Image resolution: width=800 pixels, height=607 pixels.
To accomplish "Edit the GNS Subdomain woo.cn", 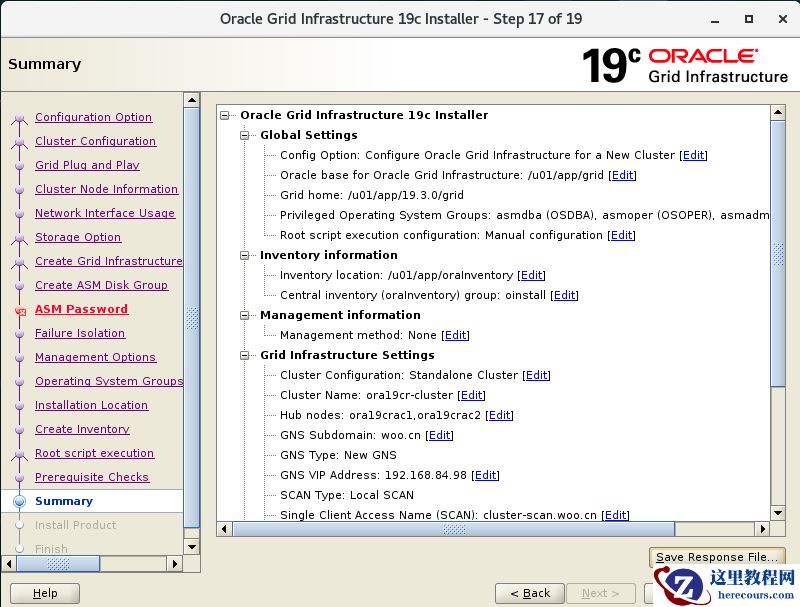I will tap(439, 435).
